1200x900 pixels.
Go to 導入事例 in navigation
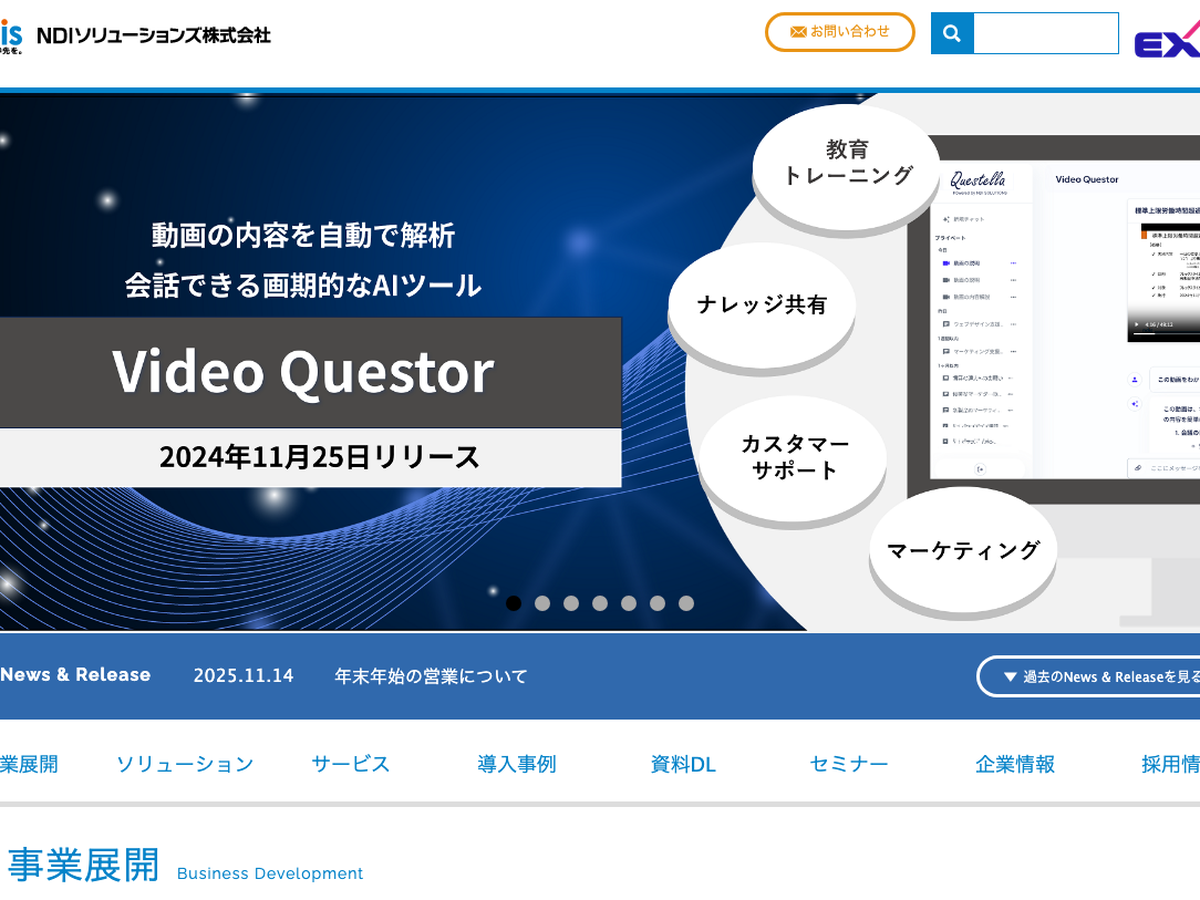tap(516, 764)
